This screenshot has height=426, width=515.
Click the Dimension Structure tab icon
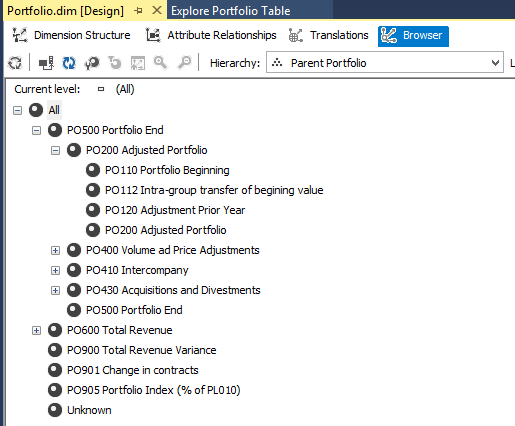click(20, 35)
